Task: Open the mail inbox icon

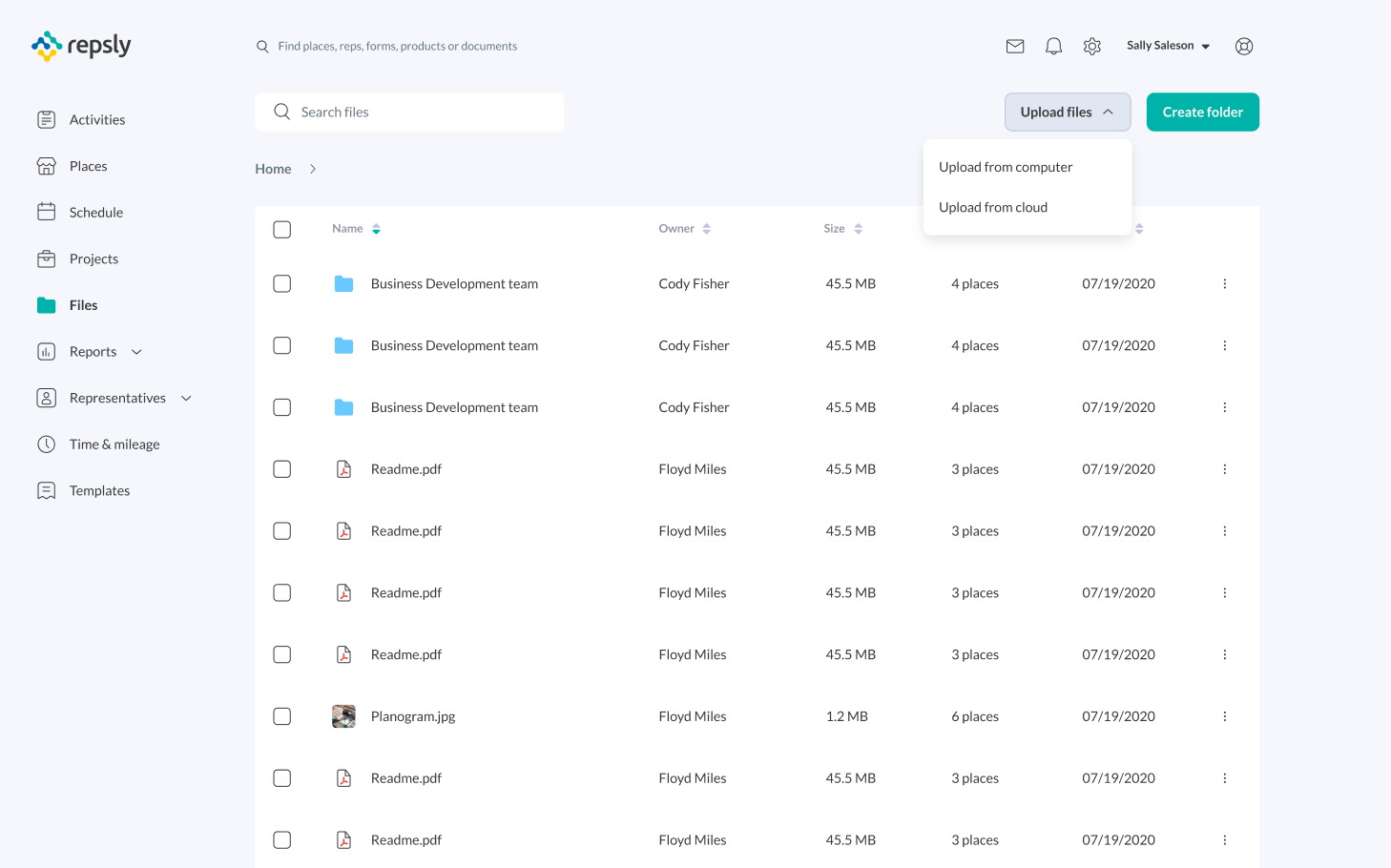Action: [1015, 46]
